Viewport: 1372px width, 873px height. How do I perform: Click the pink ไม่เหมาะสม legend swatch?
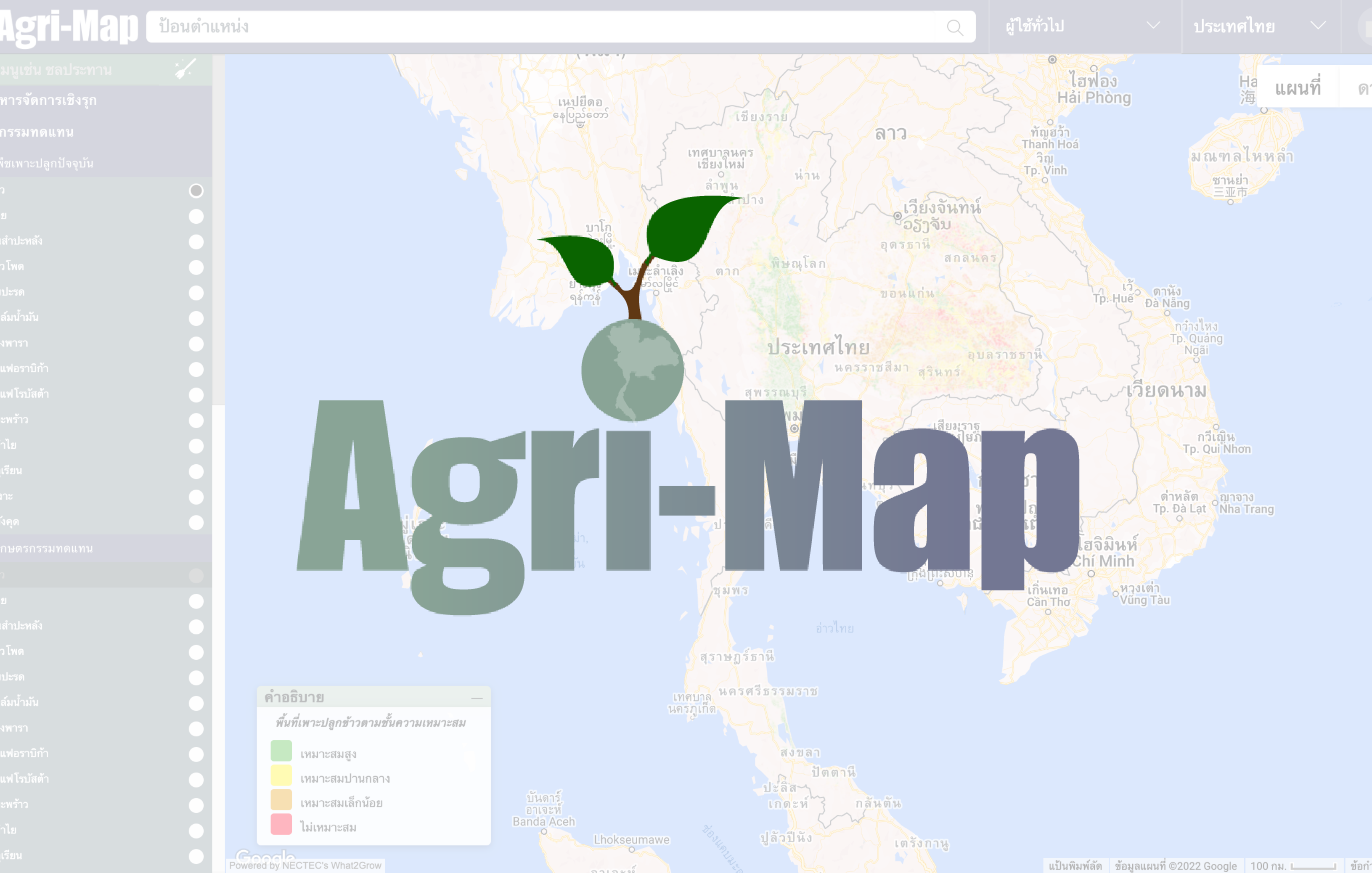[281, 825]
